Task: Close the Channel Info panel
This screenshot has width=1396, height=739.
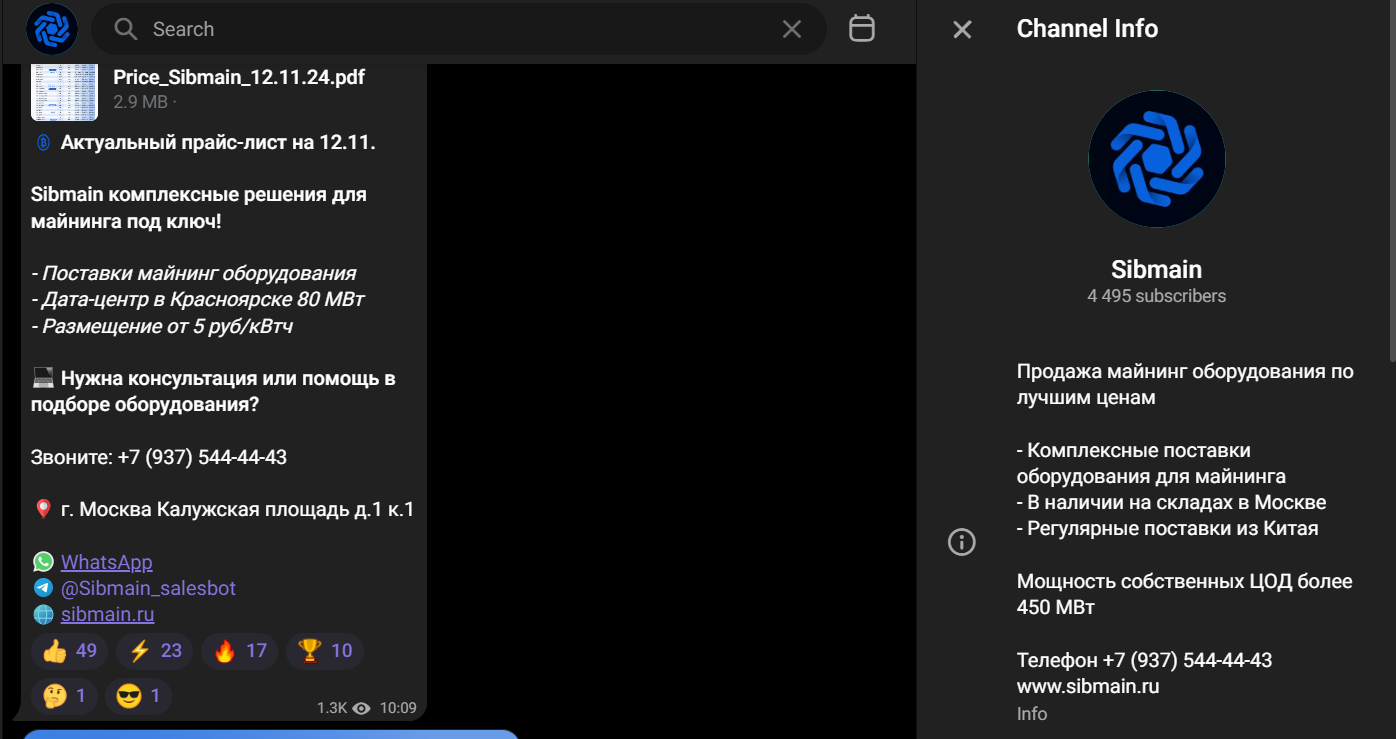Action: [x=962, y=29]
